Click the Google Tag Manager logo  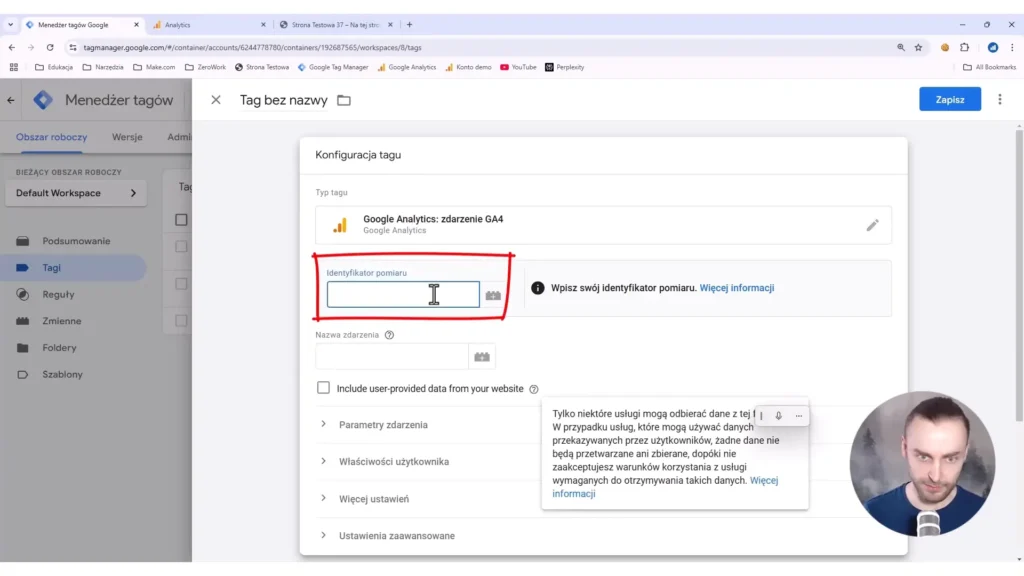point(43,100)
